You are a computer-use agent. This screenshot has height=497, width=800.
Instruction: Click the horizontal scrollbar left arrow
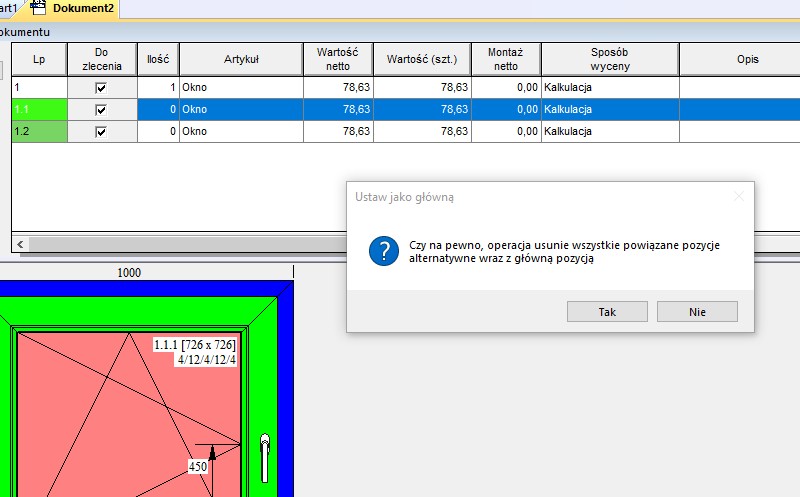pyautogui.click(x=20, y=244)
